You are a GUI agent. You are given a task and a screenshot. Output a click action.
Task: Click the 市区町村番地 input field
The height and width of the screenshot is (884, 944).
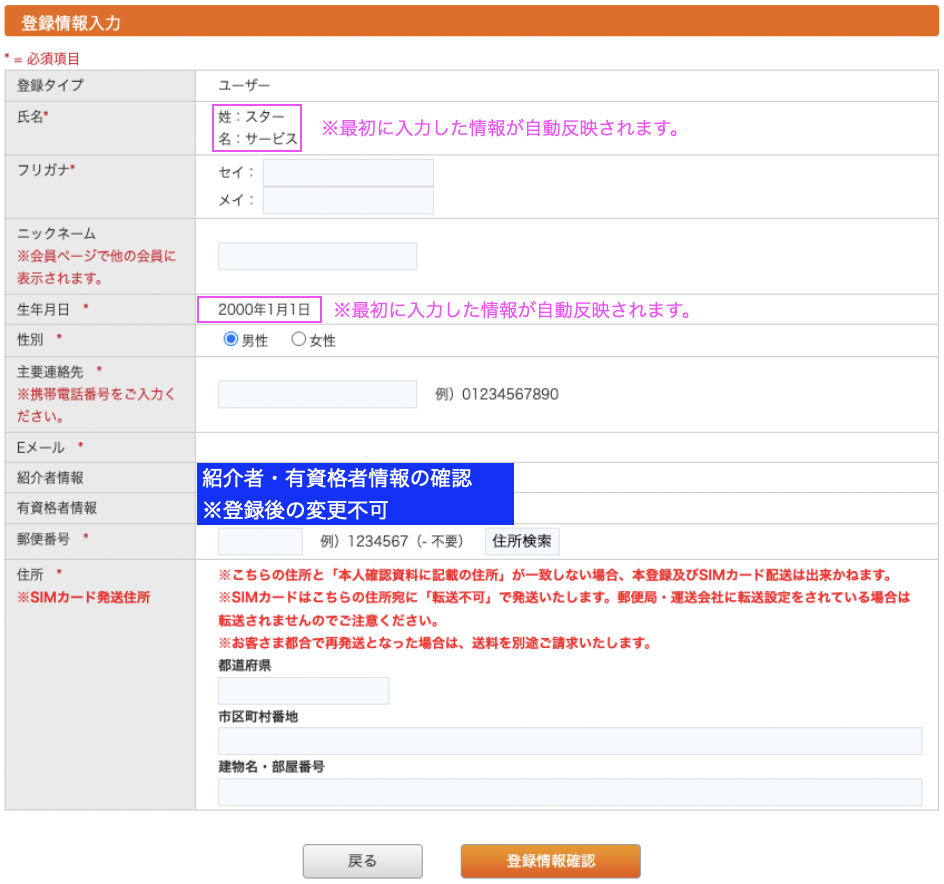pos(570,741)
